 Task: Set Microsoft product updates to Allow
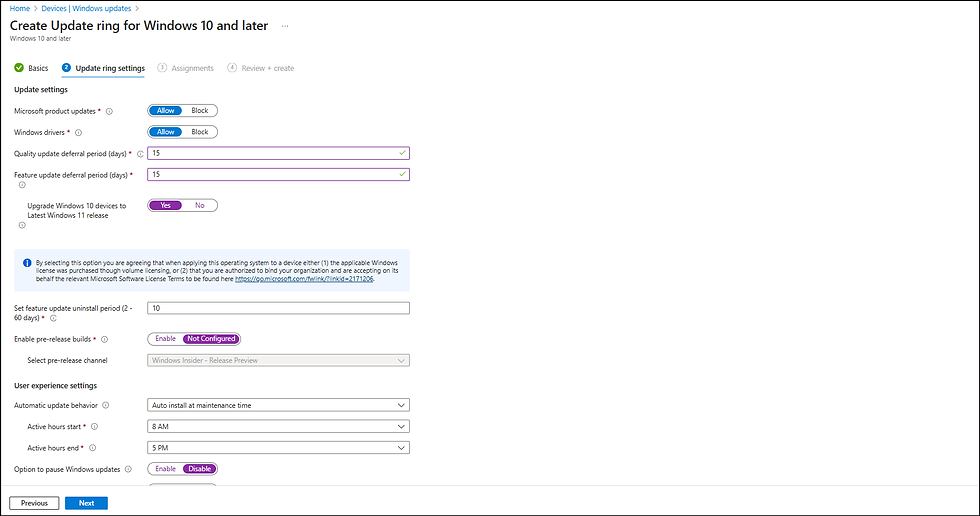166,111
